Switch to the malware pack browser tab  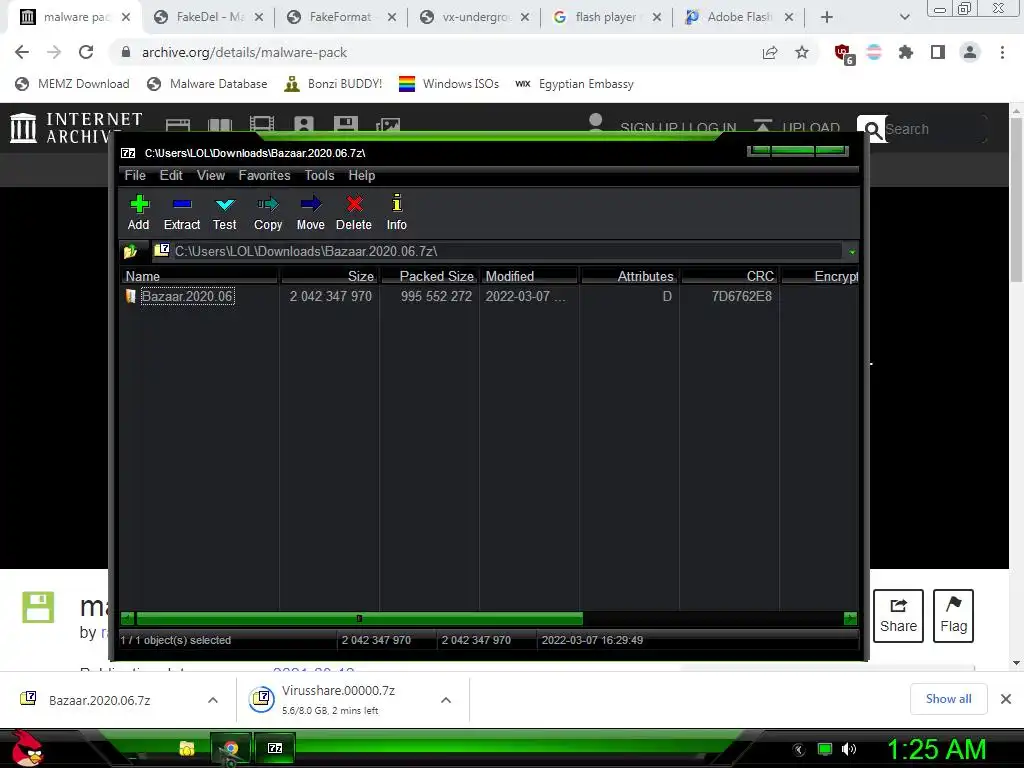[75, 17]
